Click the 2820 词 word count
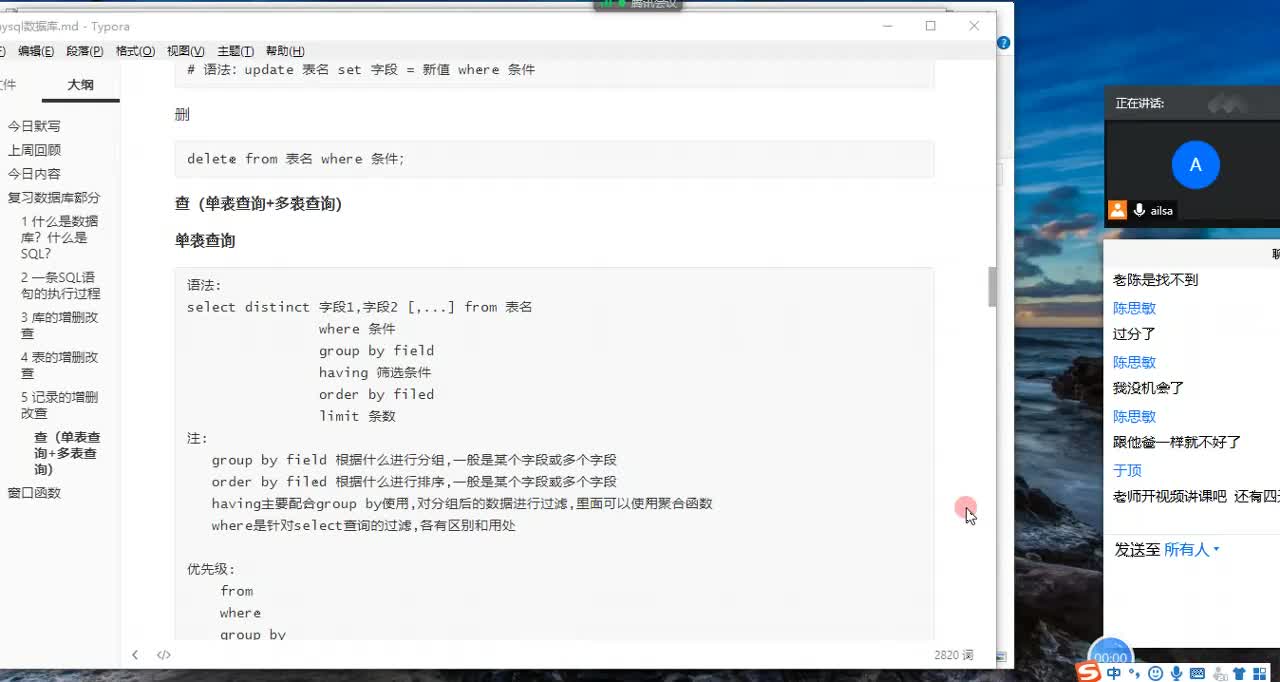Viewport: 1280px width, 682px height. click(953, 655)
